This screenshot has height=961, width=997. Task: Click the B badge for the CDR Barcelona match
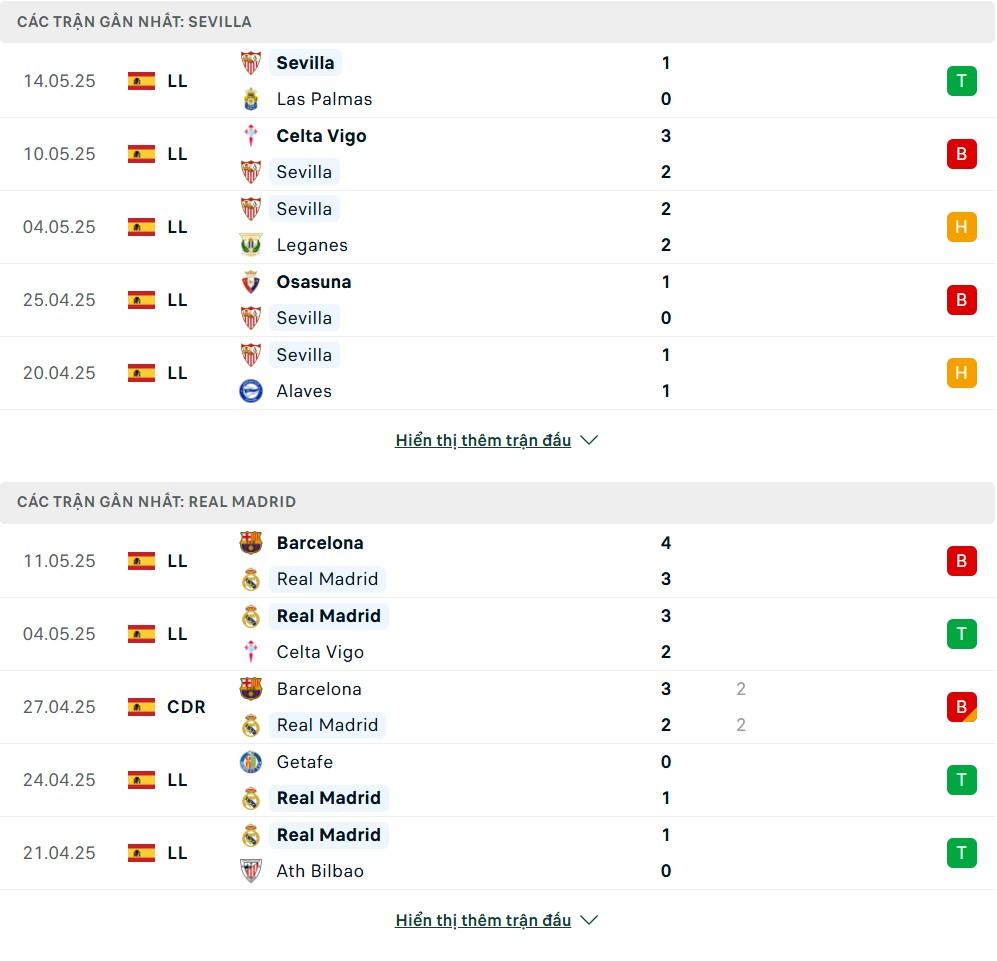click(961, 707)
